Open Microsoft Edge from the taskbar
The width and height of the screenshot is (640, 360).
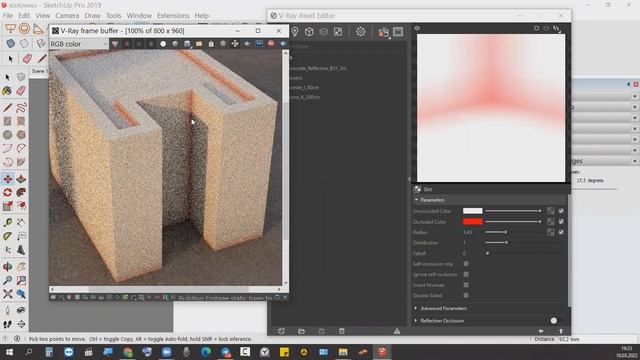point(206,352)
